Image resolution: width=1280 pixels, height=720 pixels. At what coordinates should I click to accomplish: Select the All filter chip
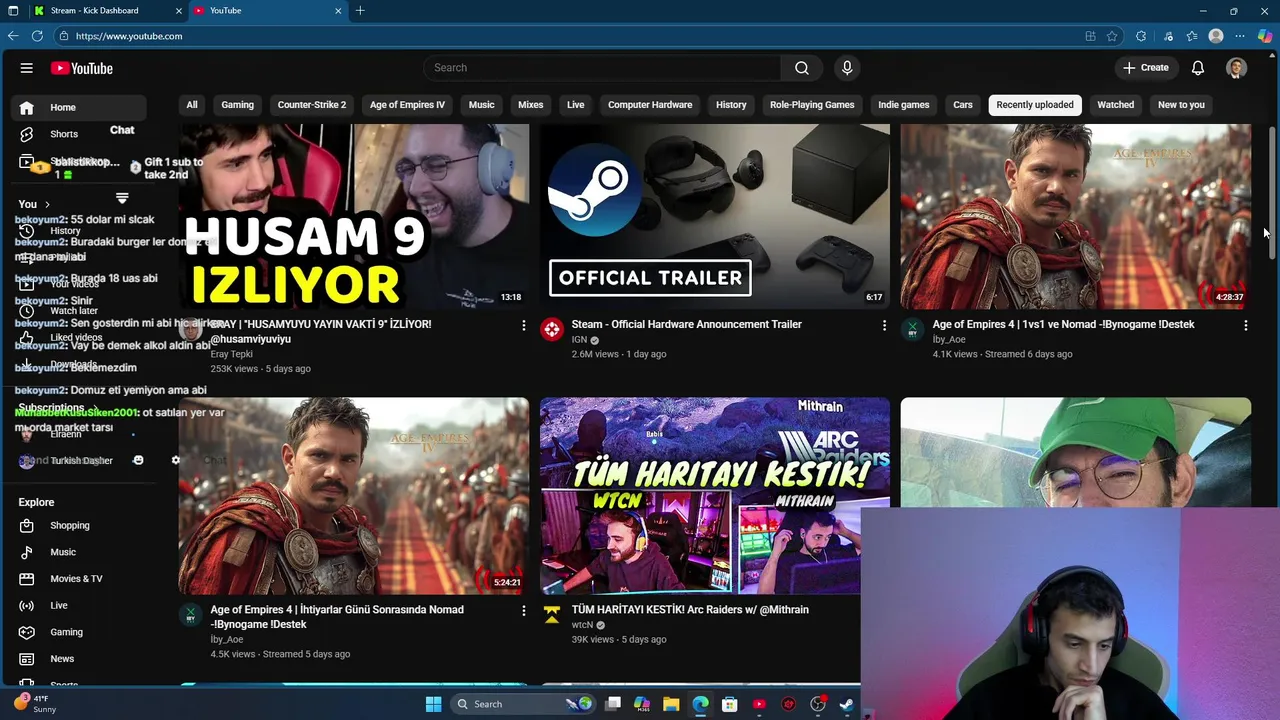pyautogui.click(x=192, y=105)
